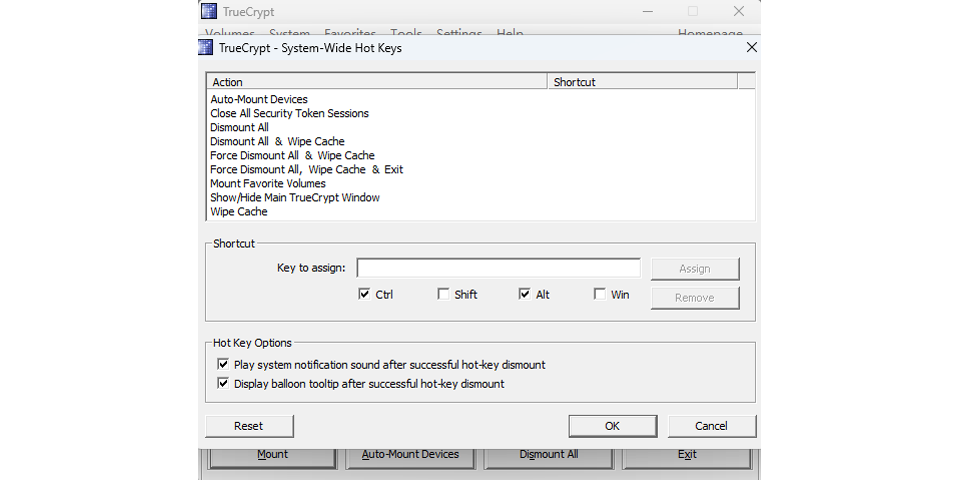The height and width of the screenshot is (480, 960).
Task: Enable the Win modifier checkbox
Action: pos(599,294)
